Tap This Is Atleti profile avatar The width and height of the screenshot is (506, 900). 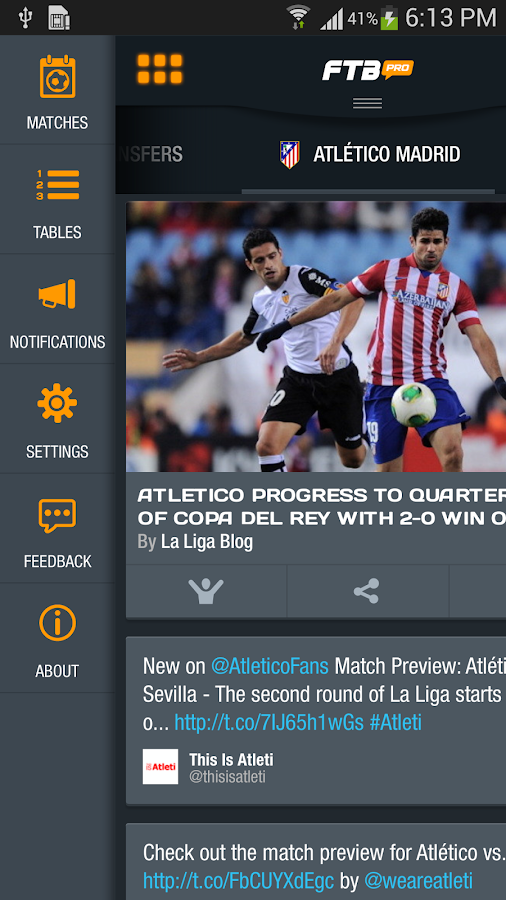[160, 766]
